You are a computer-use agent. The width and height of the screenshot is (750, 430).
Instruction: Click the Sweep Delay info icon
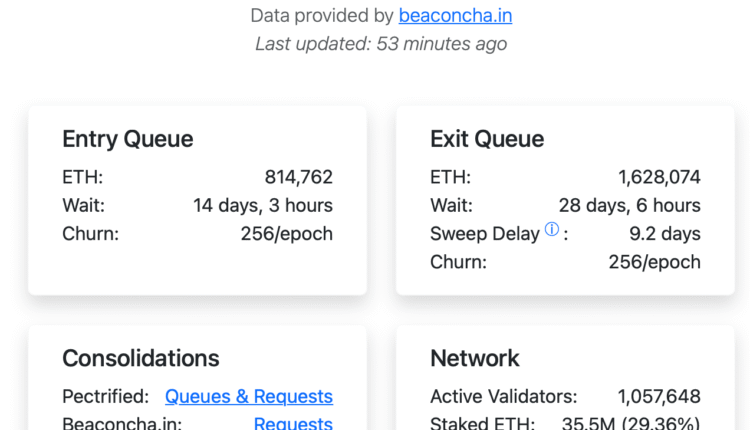(551, 231)
